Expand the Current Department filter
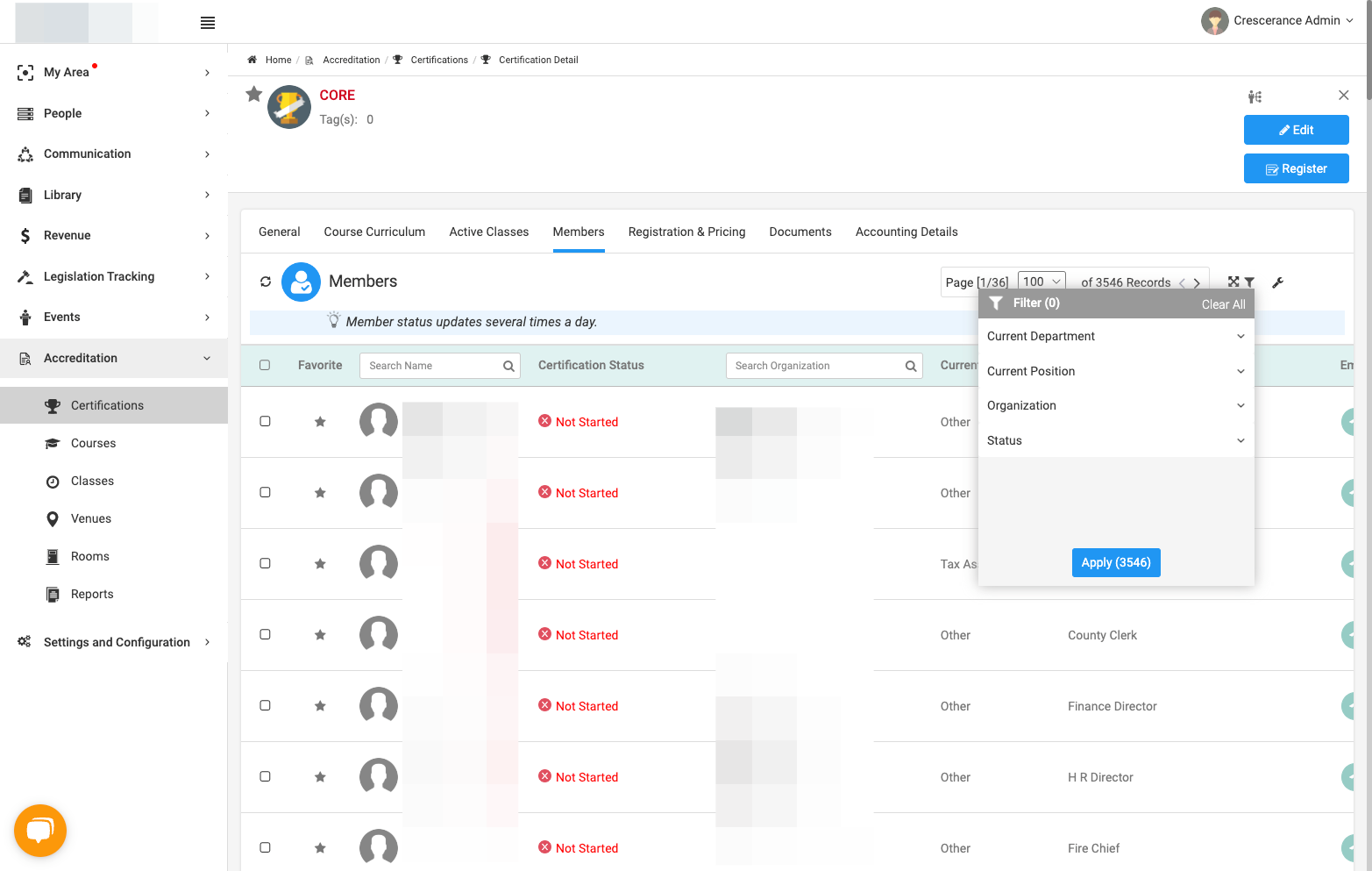The height and width of the screenshot is (871, 1372). [x=1116, y=336]
